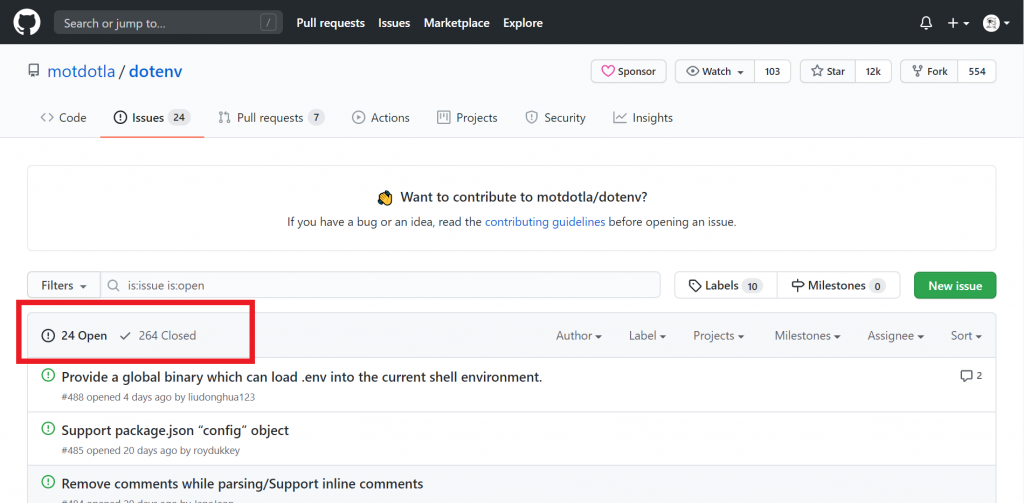1024x503 pixels.
Task: Open the Actions tab
Action: (380, 118)
